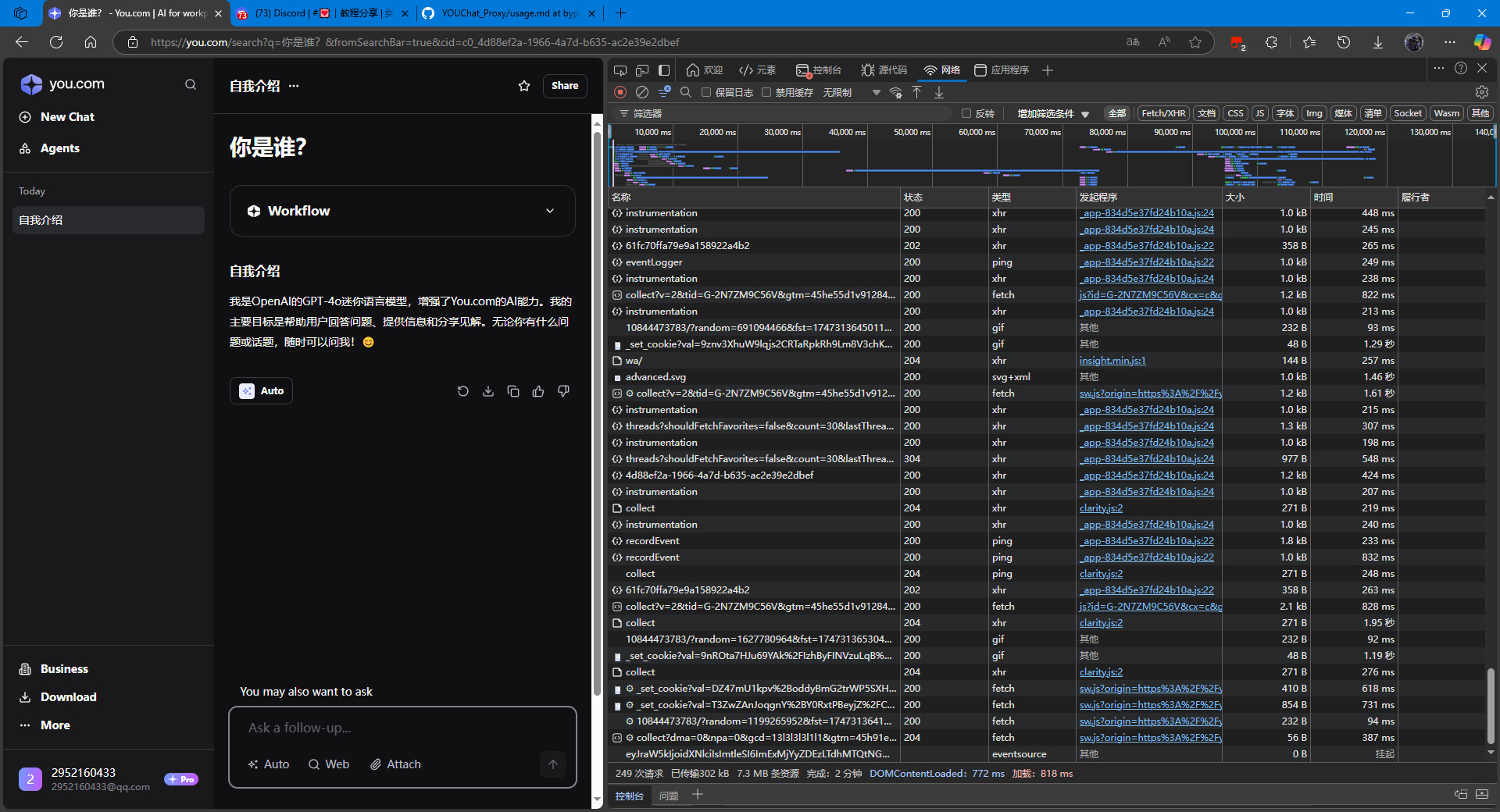Click the thumbs up icon on response
Viewport: 1500px width, 812px height.
click(x=538, y=391)
